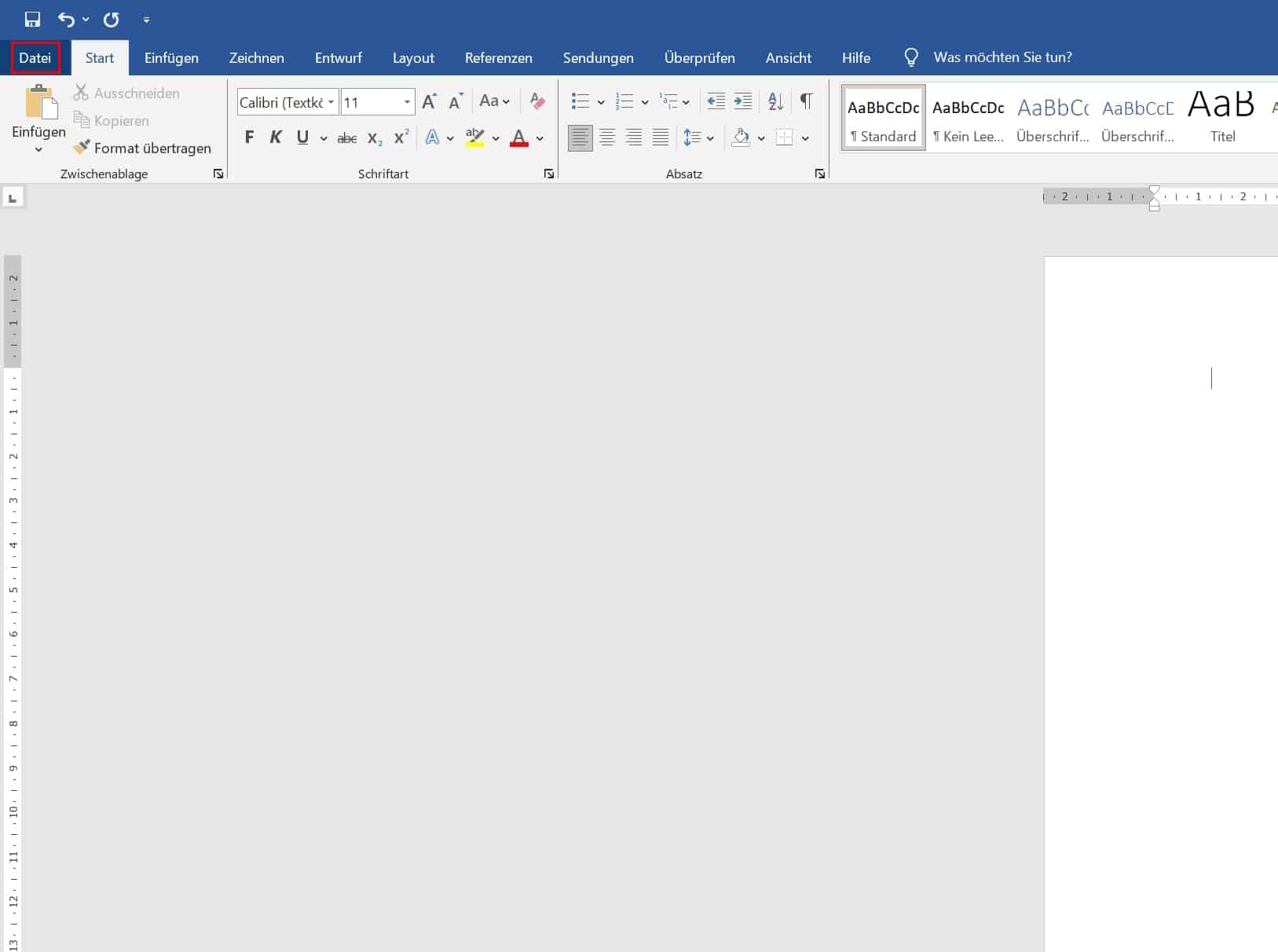Click the sort A-Z icon
Screen dimensions: 1278x952
tap(775, 101)
